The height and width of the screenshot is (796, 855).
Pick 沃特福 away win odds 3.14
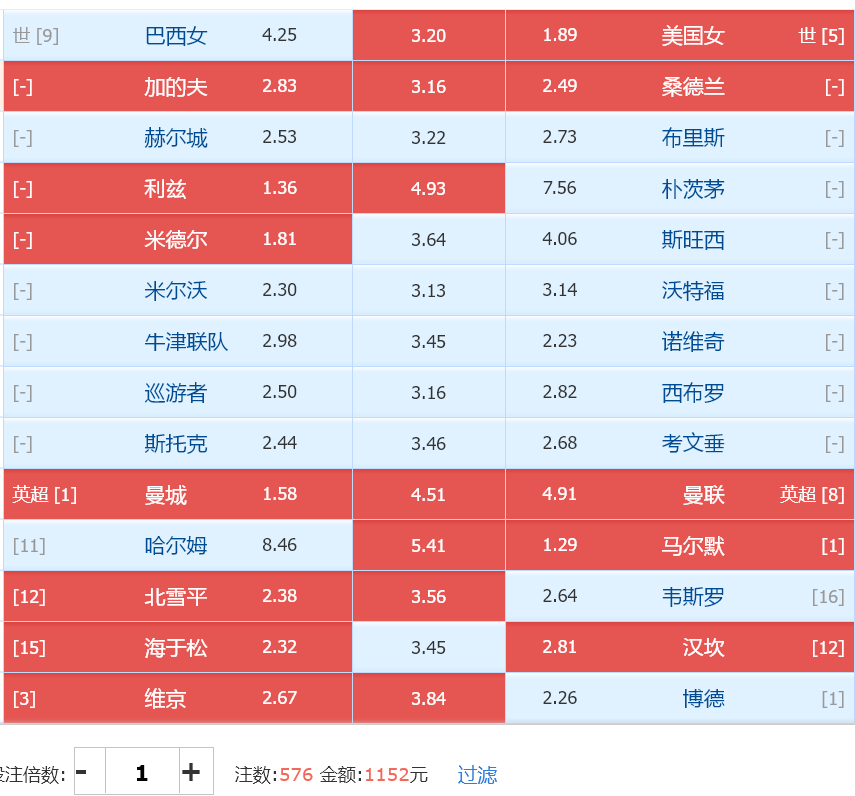click(679, 291)
